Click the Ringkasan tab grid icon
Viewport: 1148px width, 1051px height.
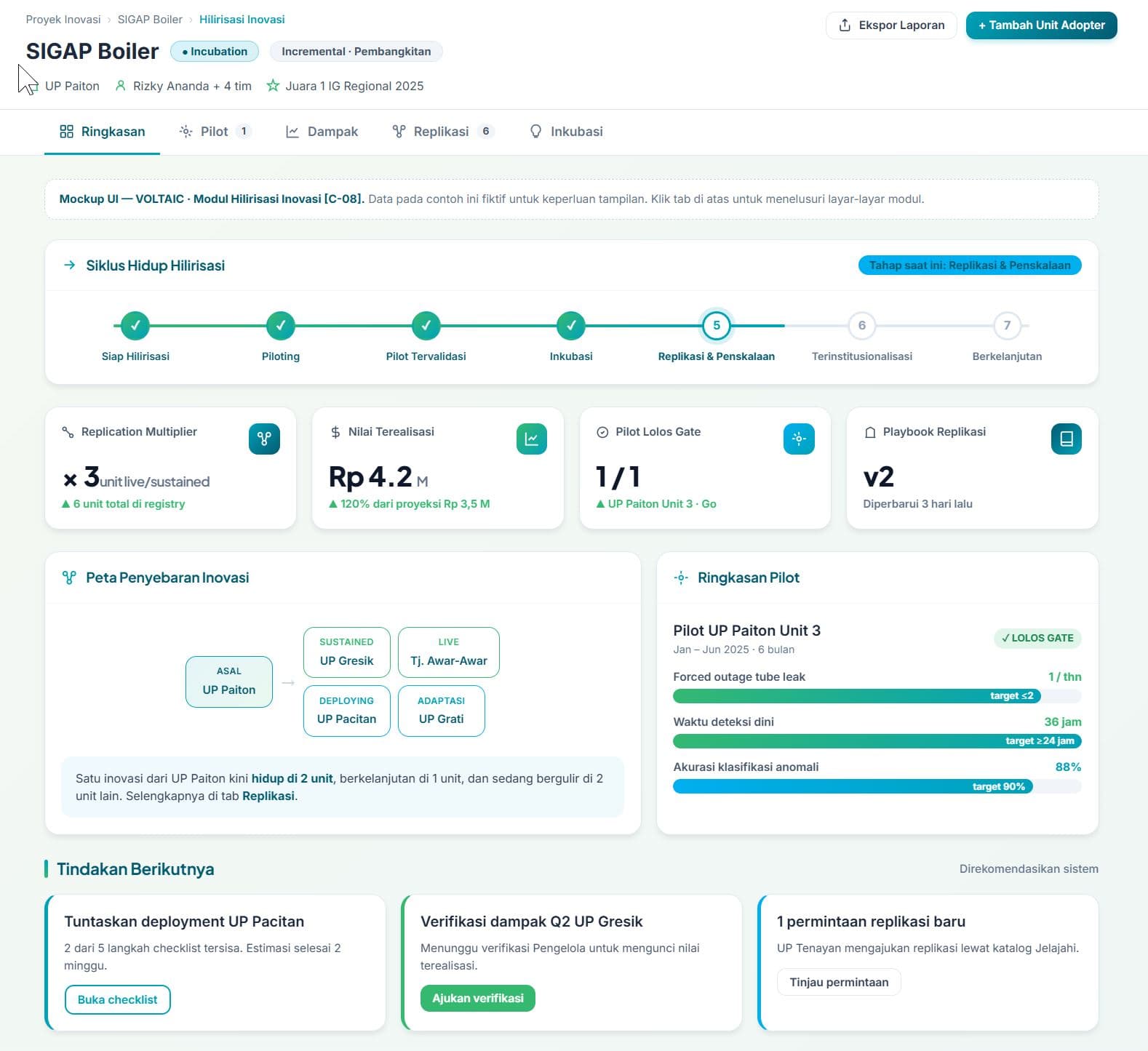click(66, 132)
